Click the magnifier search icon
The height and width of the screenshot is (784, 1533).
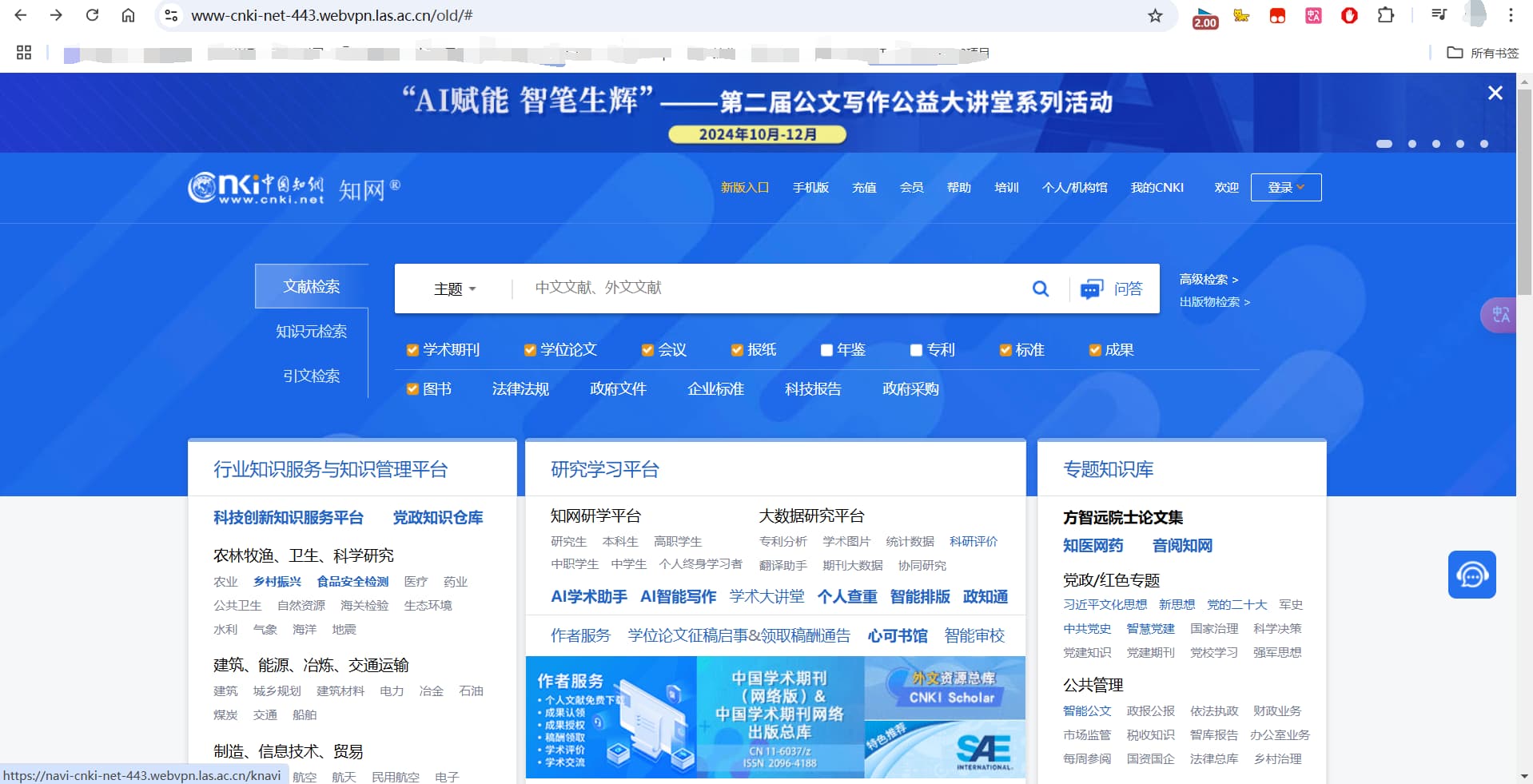(x=1041, y=289)
